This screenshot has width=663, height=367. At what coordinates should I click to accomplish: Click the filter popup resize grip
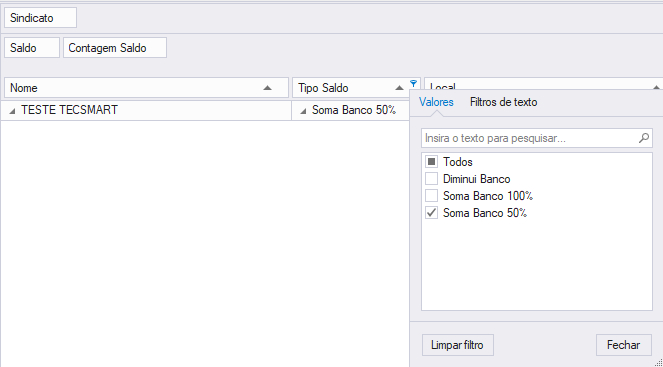point(658,362)
